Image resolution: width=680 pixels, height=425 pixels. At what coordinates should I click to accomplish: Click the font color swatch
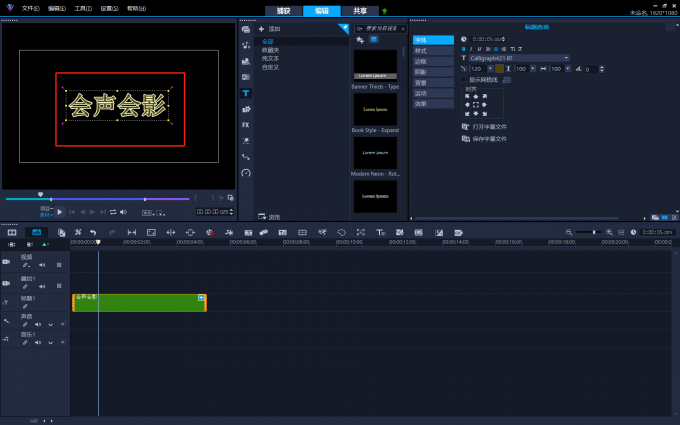click(500, 69)
